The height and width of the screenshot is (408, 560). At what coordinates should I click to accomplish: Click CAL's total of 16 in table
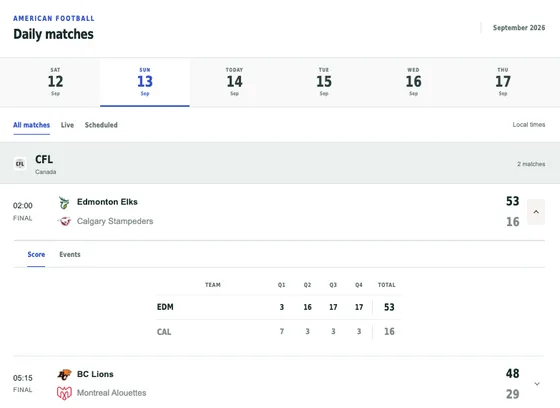389,332
